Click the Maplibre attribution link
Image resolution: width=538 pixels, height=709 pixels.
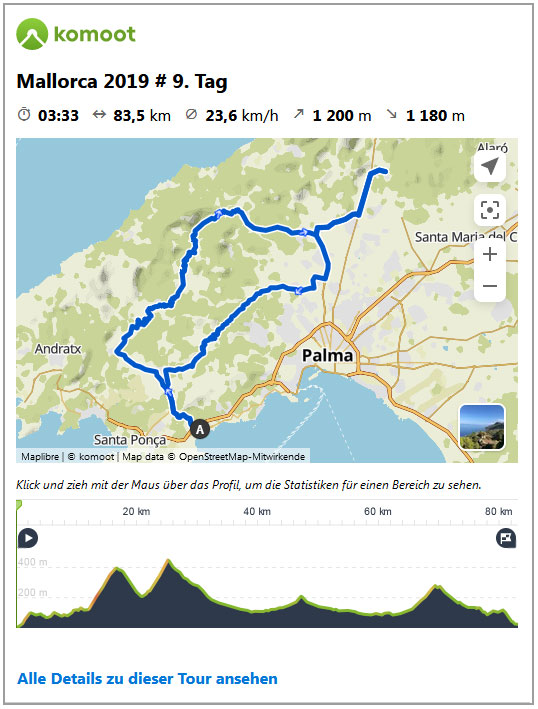pos(40,457)
